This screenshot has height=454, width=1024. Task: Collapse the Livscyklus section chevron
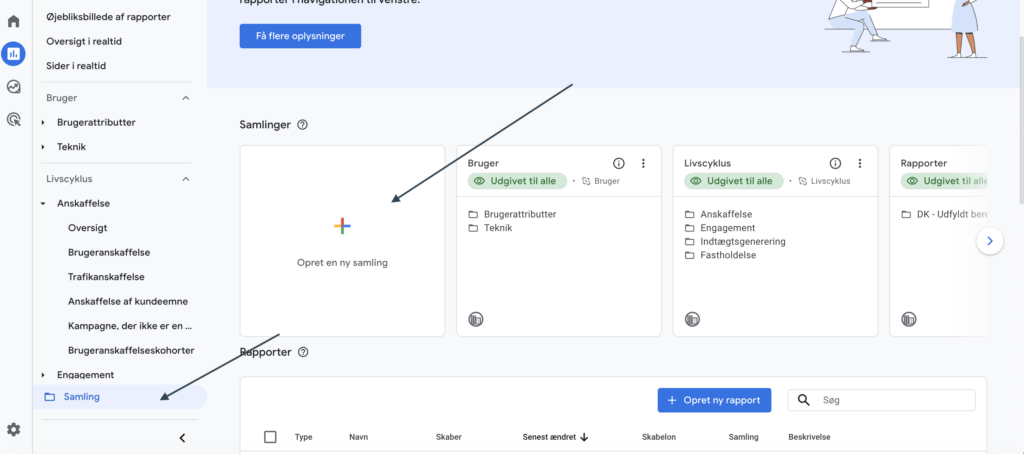pos(185,179)
